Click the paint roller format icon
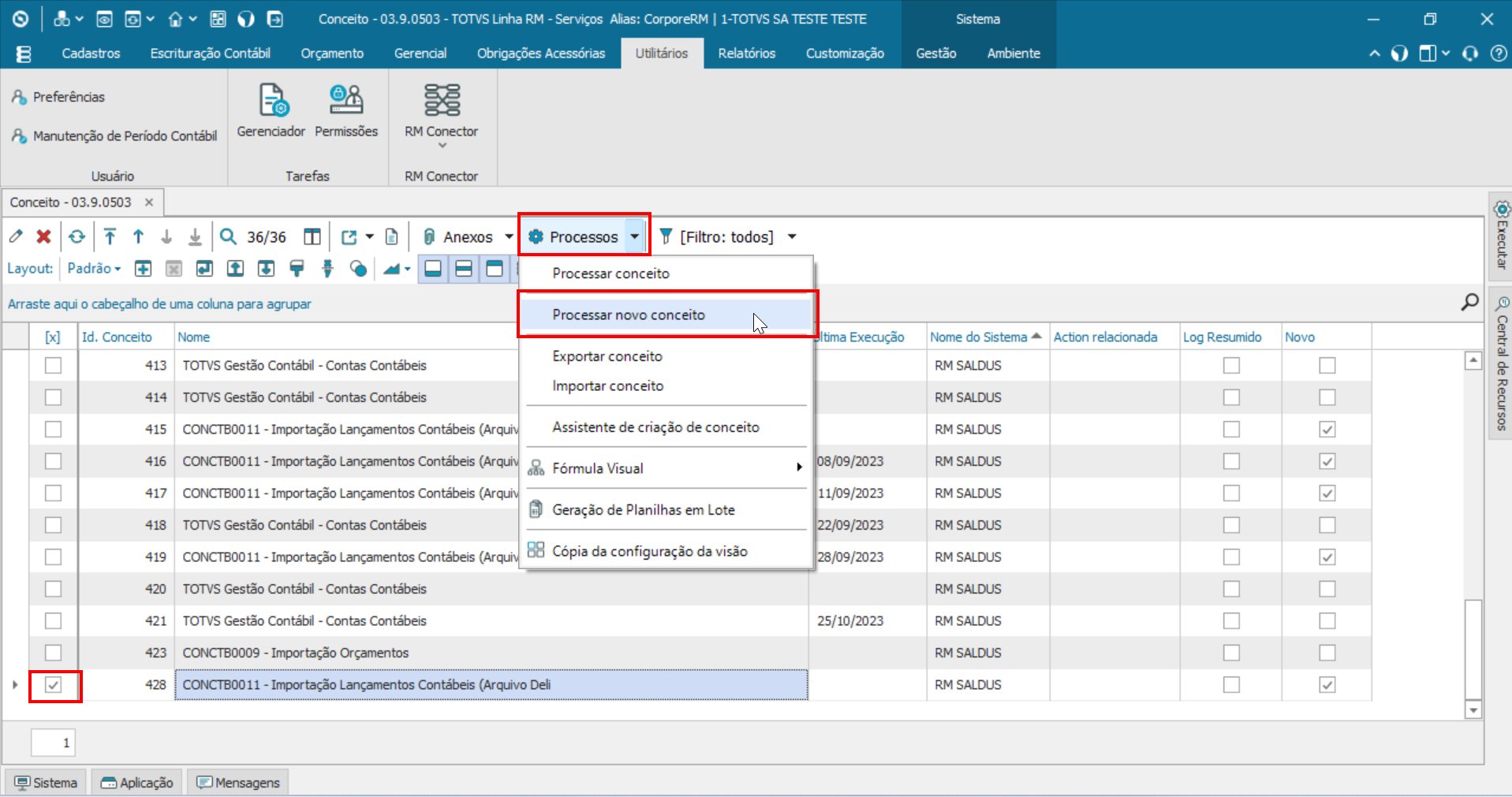The width and height of the screenshot is (1512, 797). pyautogui.click(x=297, y=269)
